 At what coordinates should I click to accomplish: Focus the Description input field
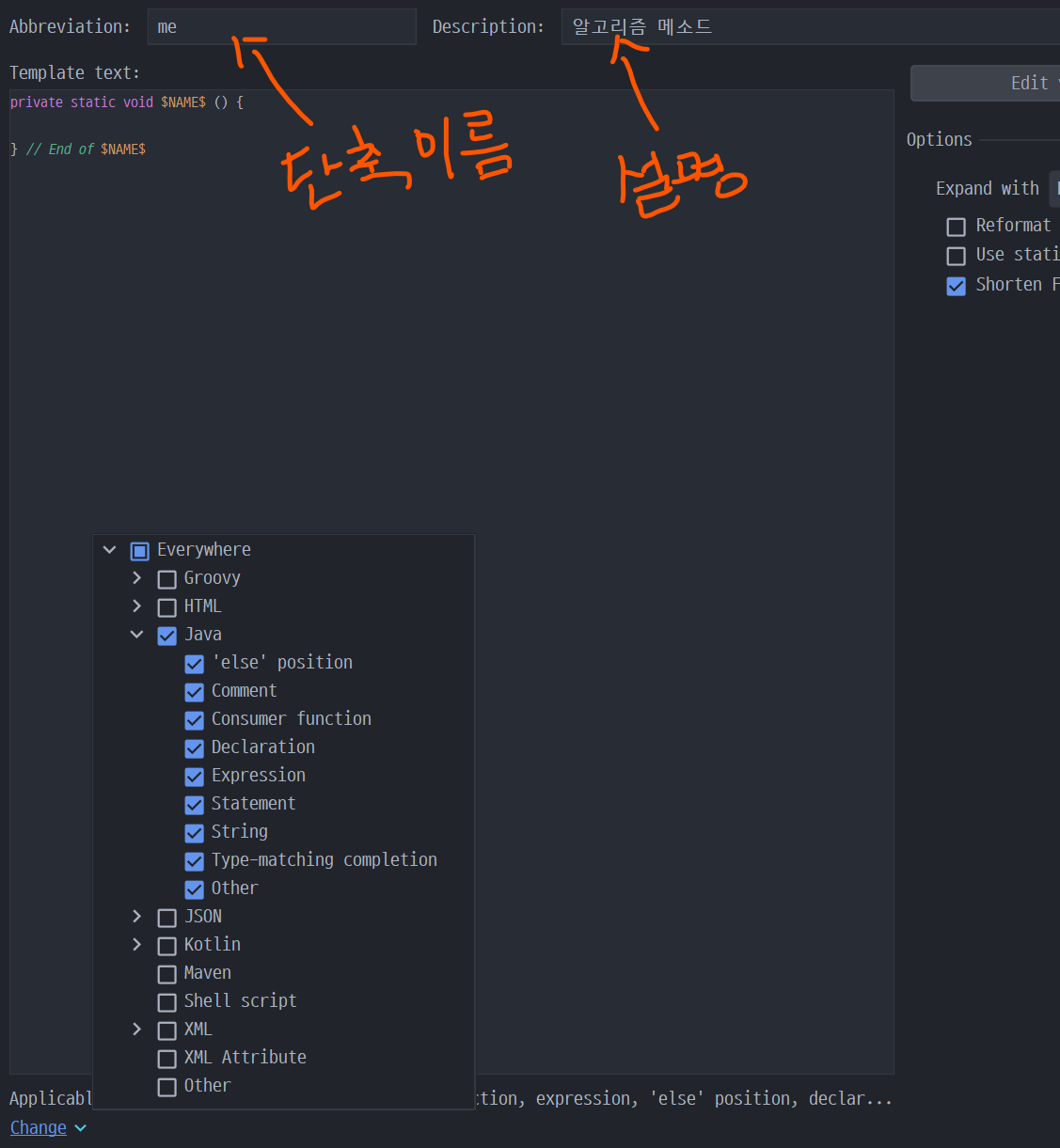tap(811, 26)
